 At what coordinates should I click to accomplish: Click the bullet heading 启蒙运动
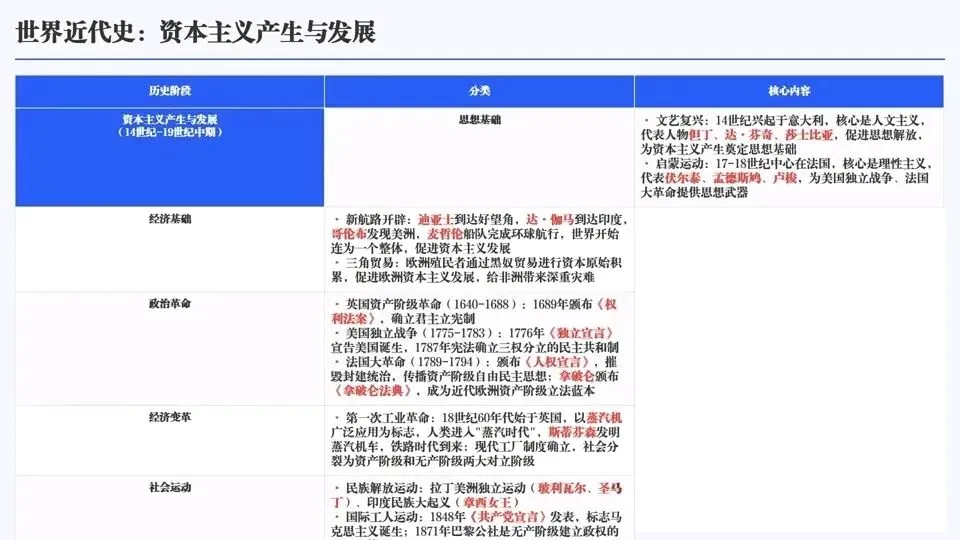tap(680, 164)
